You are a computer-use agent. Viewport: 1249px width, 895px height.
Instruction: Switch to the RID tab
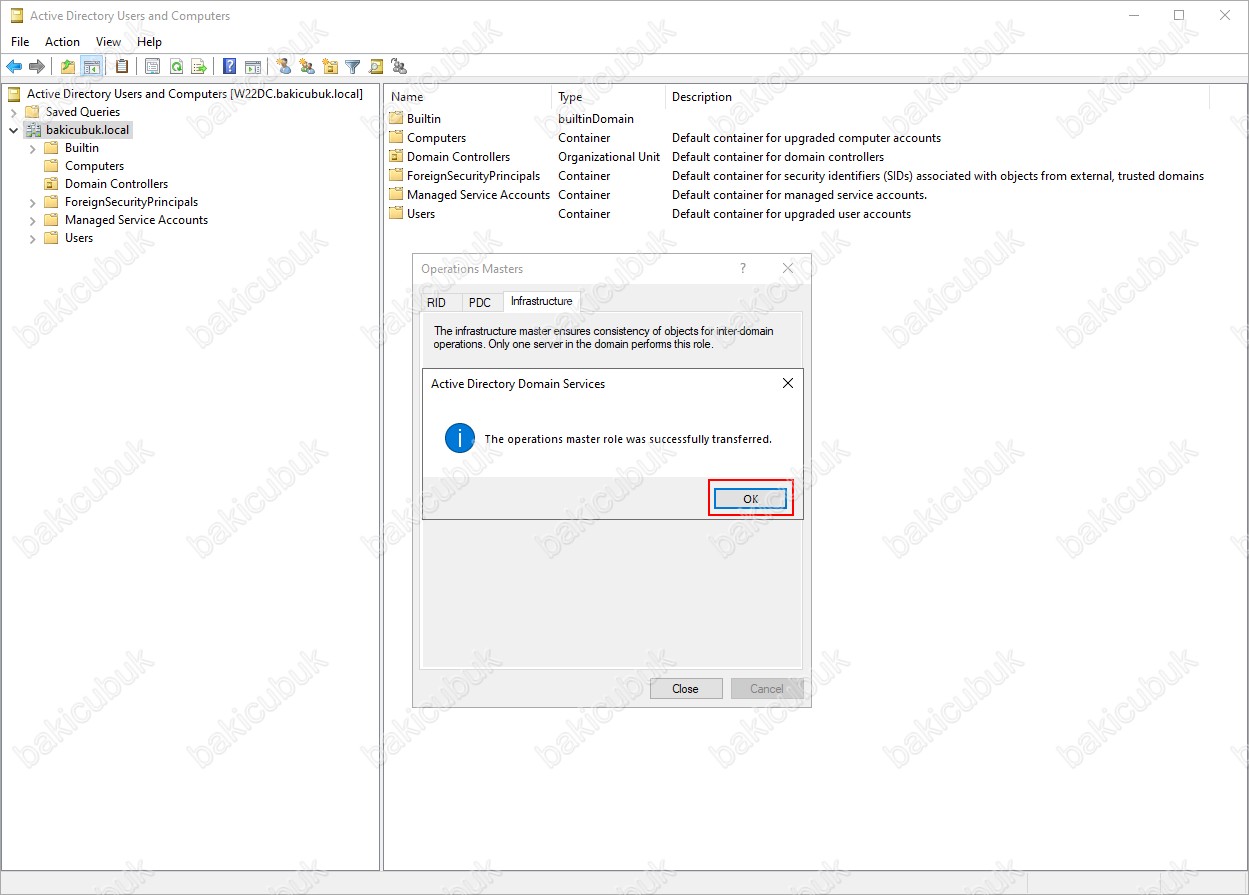coord(437,302)
